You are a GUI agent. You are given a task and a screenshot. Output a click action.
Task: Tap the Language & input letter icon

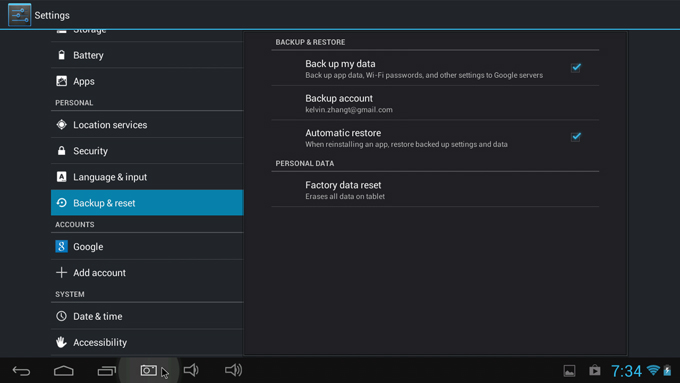coord(62,177)
